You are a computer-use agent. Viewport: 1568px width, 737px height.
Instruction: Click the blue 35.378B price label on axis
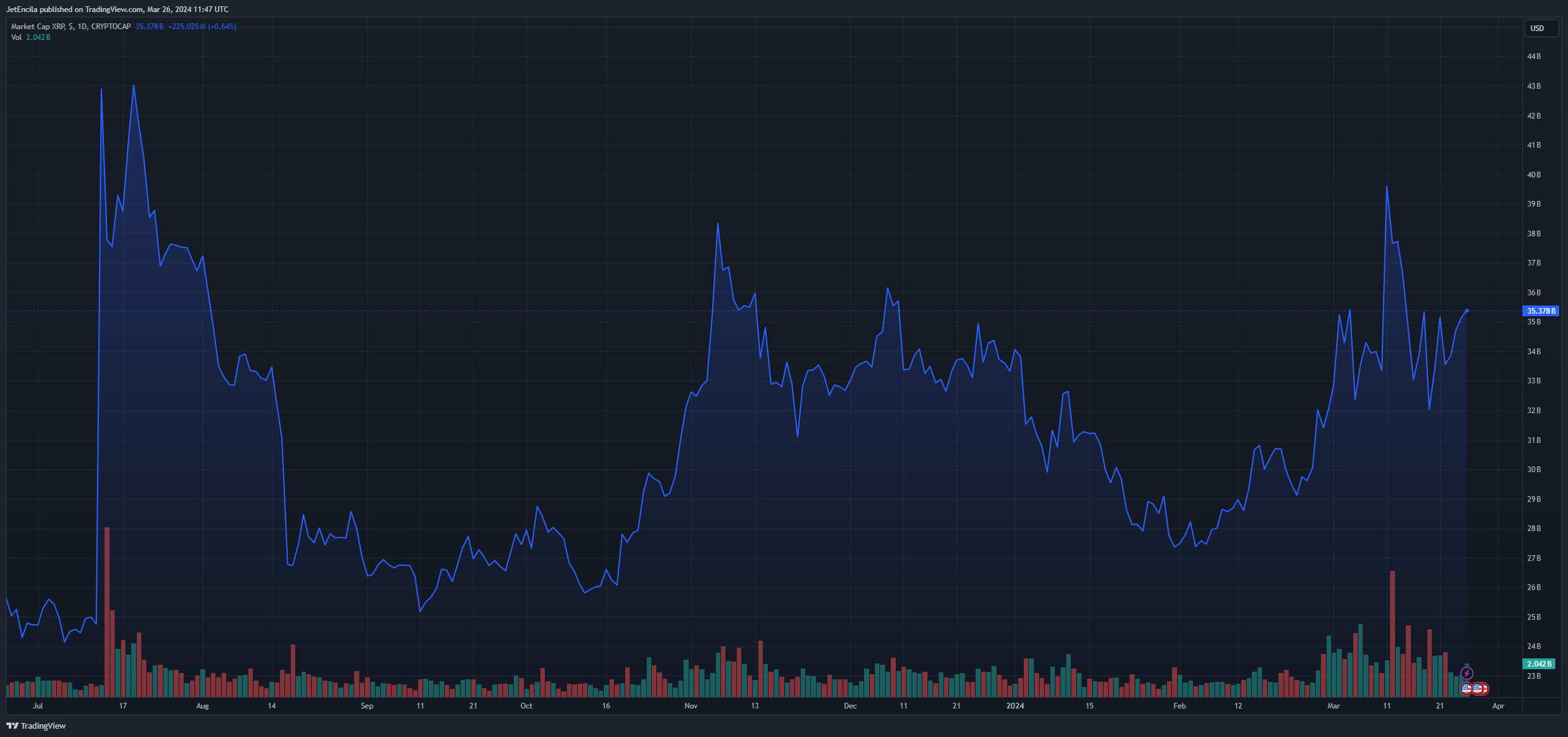click(1541, 311)
